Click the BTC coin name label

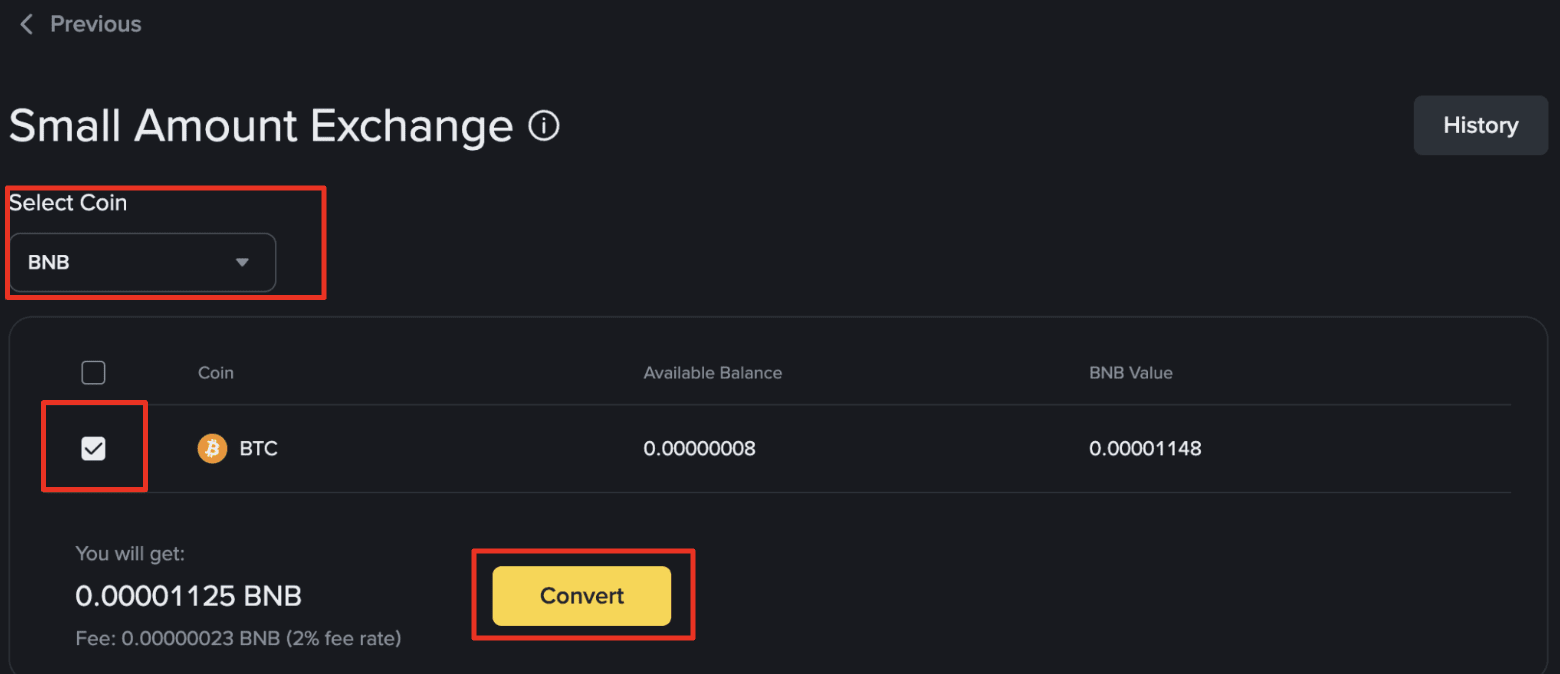click(258, 449)
